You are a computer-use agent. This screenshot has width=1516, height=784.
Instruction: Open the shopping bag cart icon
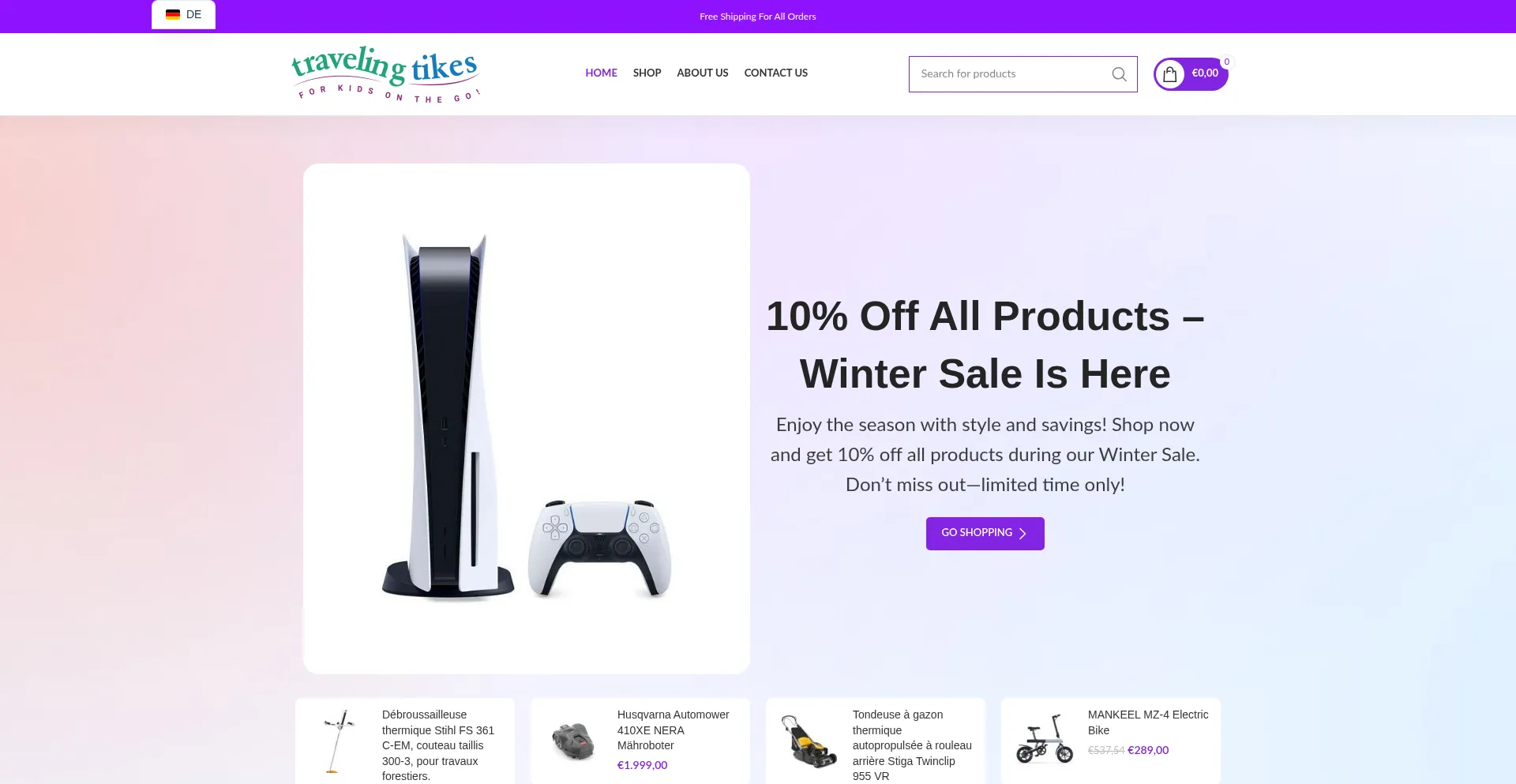(1170, 74)
